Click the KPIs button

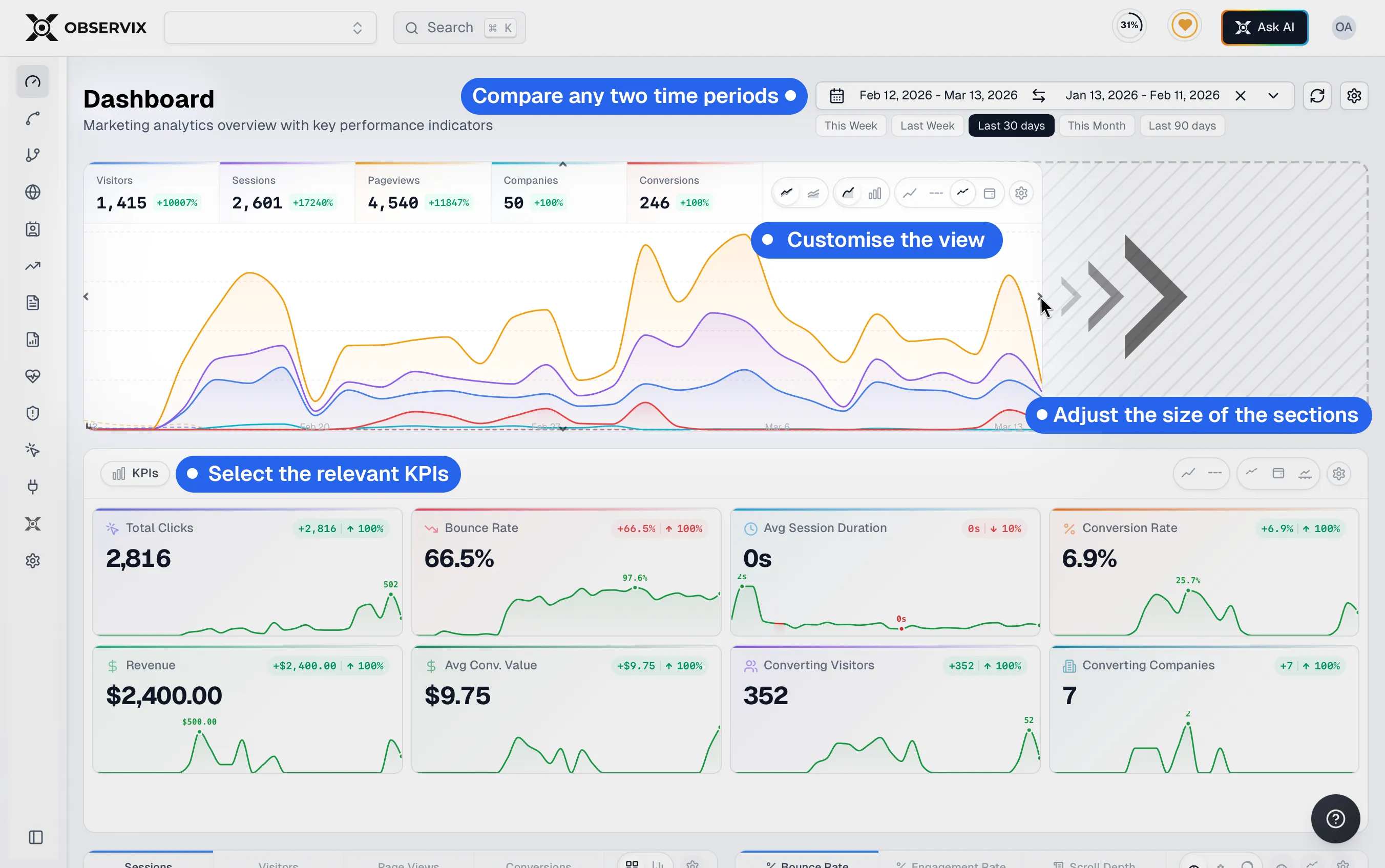[x=136, y=474]
